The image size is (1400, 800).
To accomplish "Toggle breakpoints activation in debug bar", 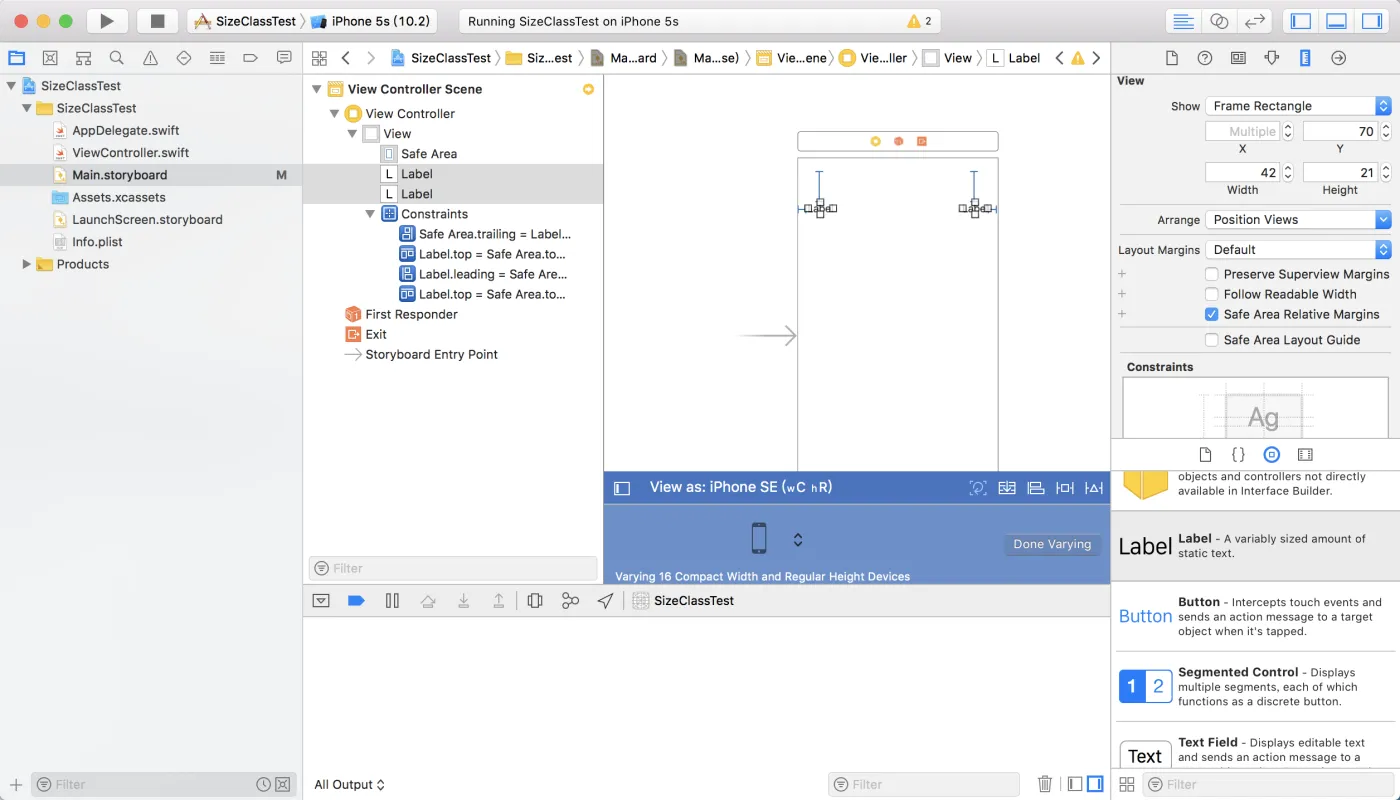I will tap(356, 601).
